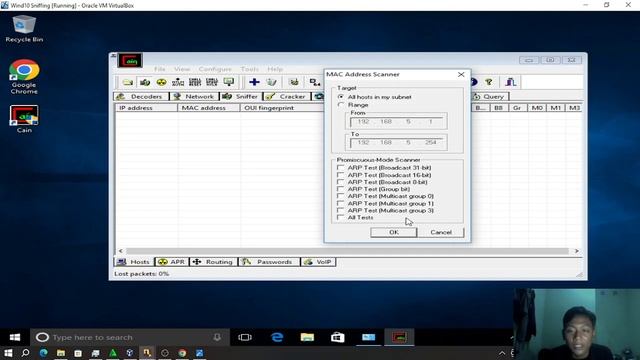
Task: Close the MAC Address Scanner dialog
Action: (x=461, y=74)
